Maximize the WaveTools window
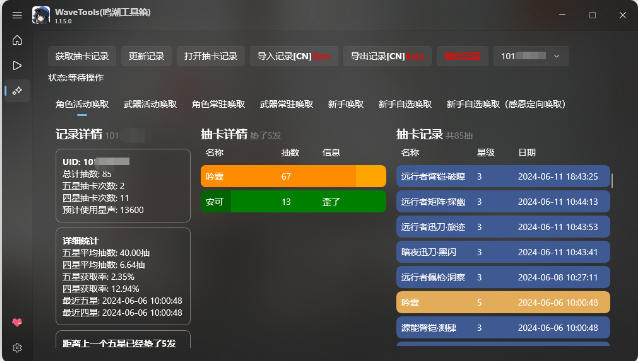 [x=592, y=15]
